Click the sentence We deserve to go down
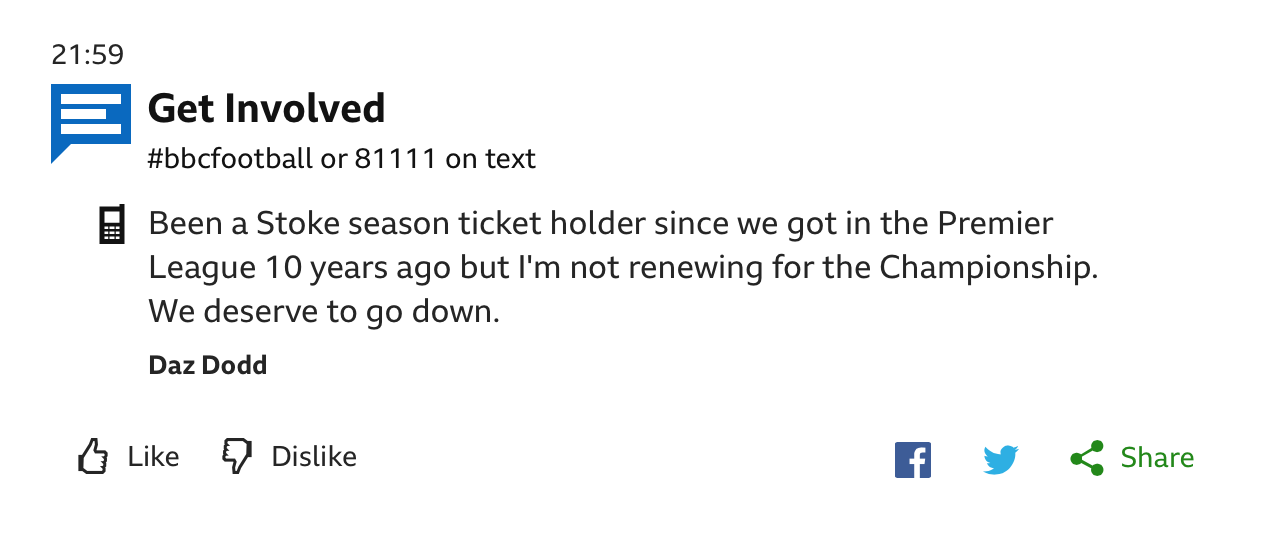The width and height of the screenshot is (1266, 534). 323,313
